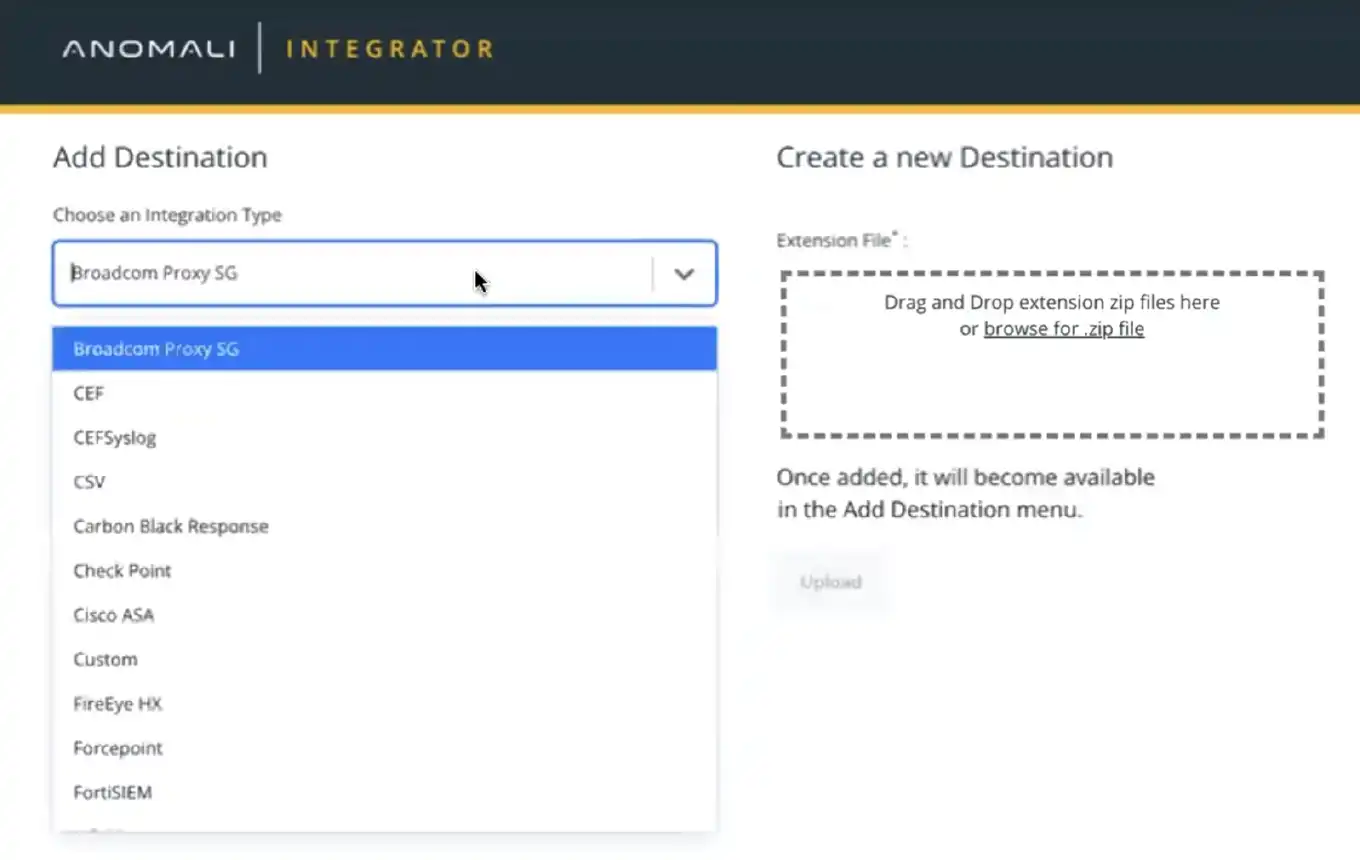Screen dimensions: 1360x860
Task: Click the Anomali logo in header
Action: pos(148,48)
